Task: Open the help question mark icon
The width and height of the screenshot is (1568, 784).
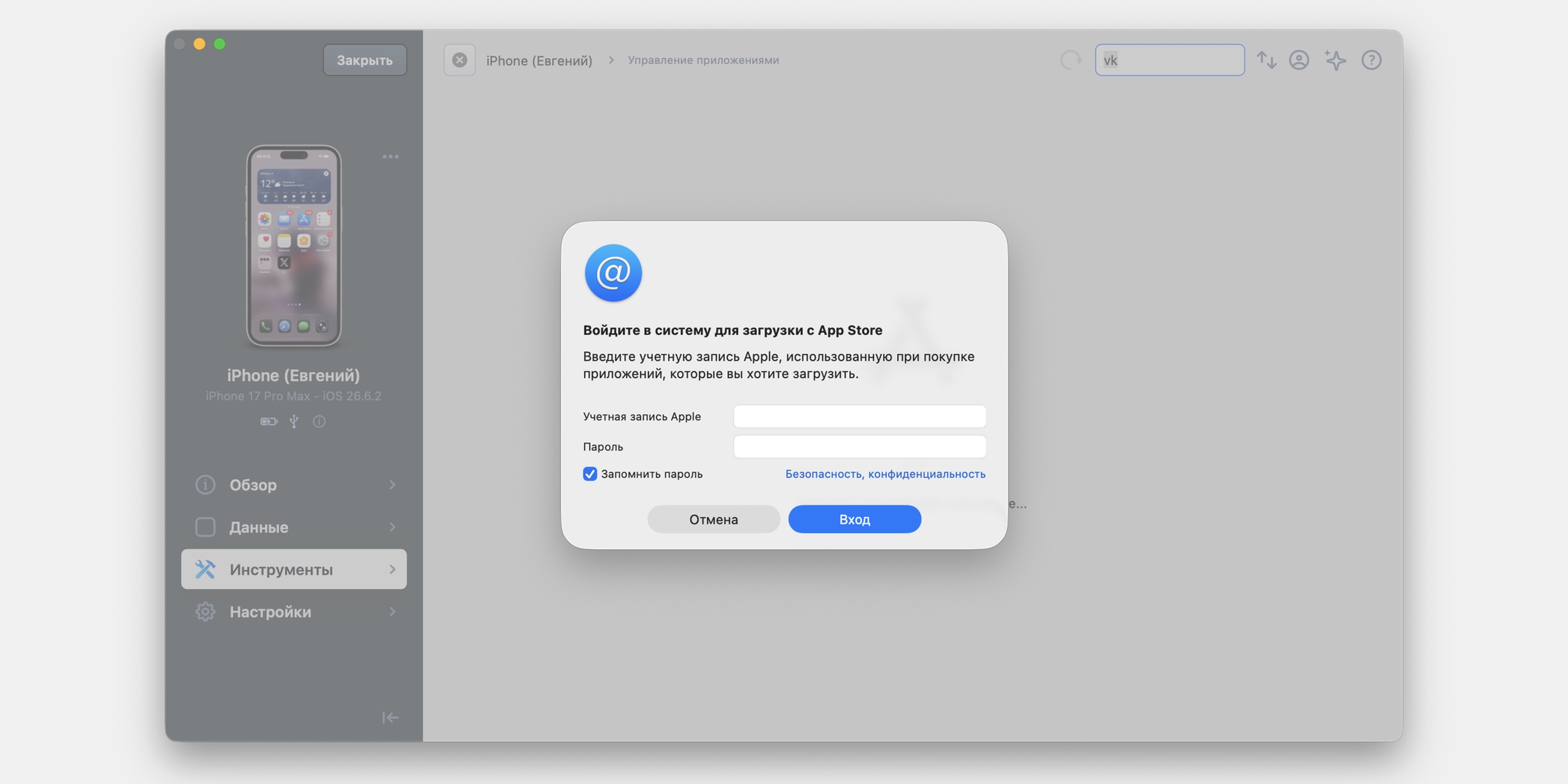Action: tap(1372, 60)
